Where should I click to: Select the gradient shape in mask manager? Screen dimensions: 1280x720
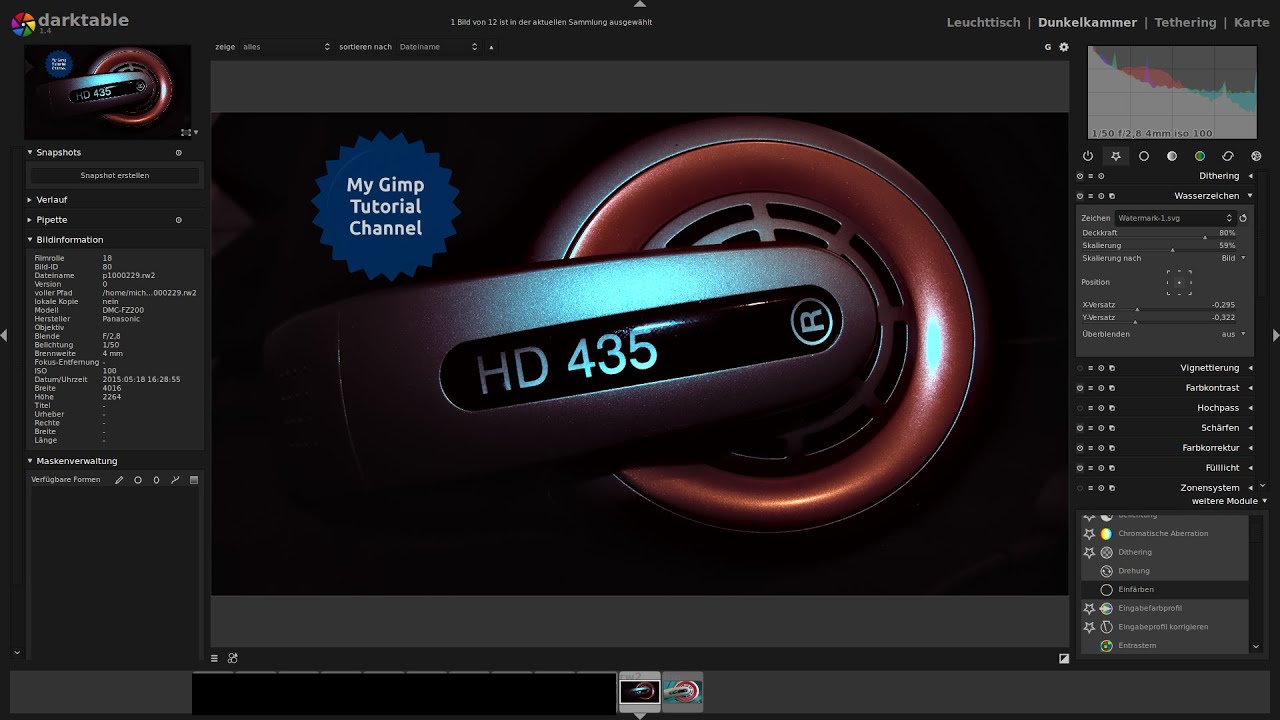pos(194,480)
